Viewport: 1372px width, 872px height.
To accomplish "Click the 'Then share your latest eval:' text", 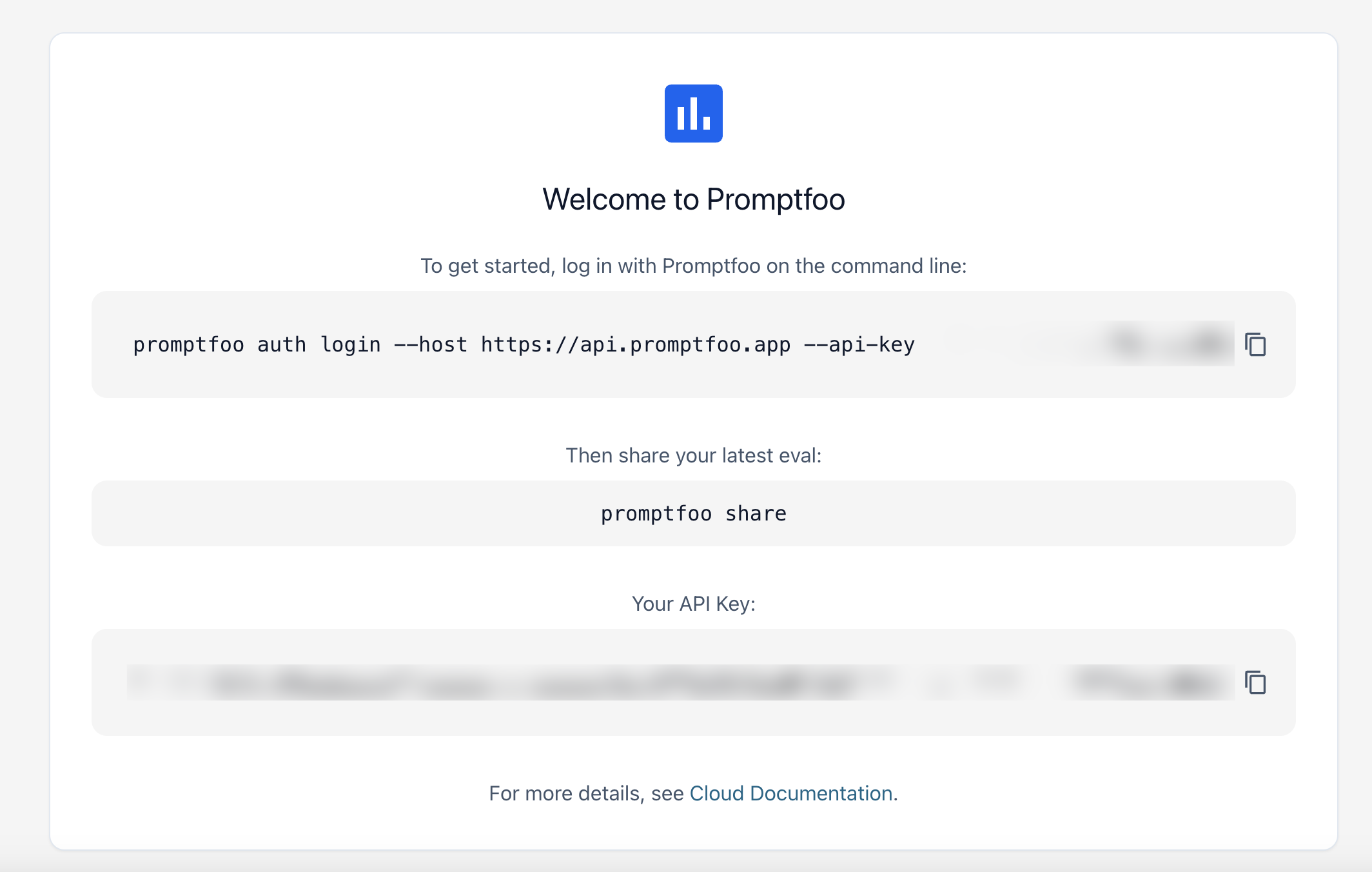I will click(693, 455).
